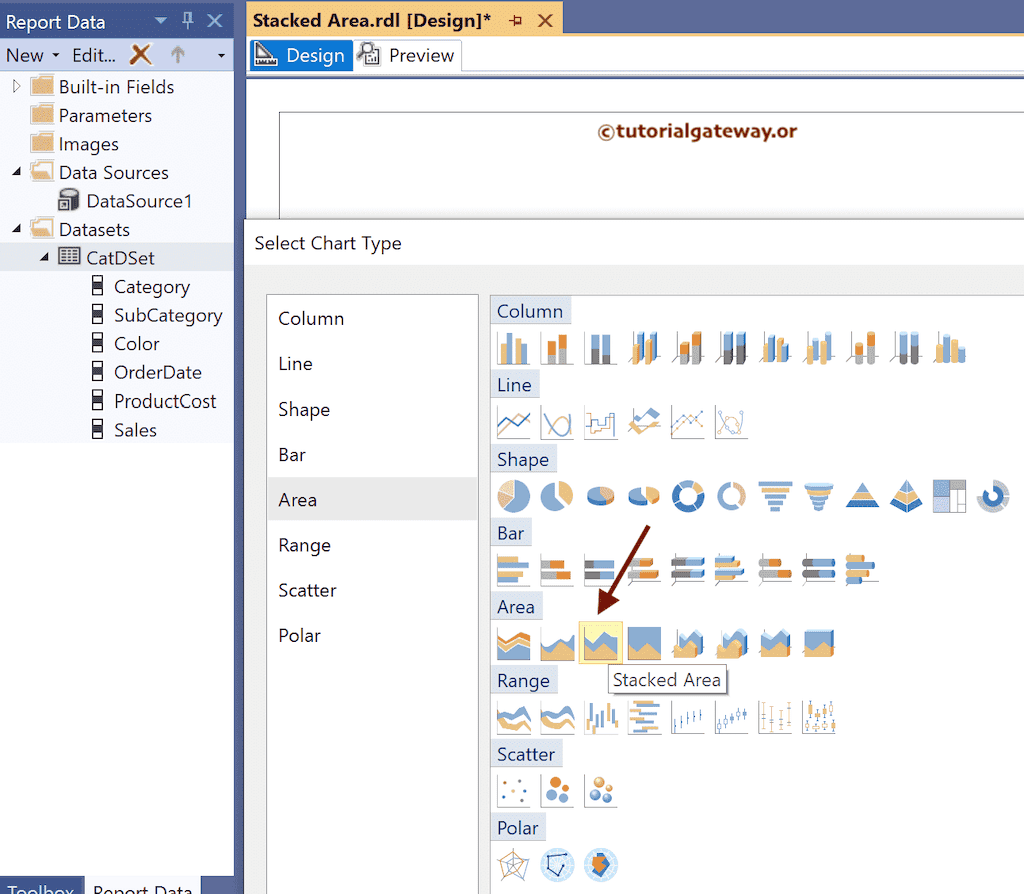The height and width of the screenshot is (894, 1024).
Task: Select the basic Bar chart icon
Action: click(x=513, y=569)
